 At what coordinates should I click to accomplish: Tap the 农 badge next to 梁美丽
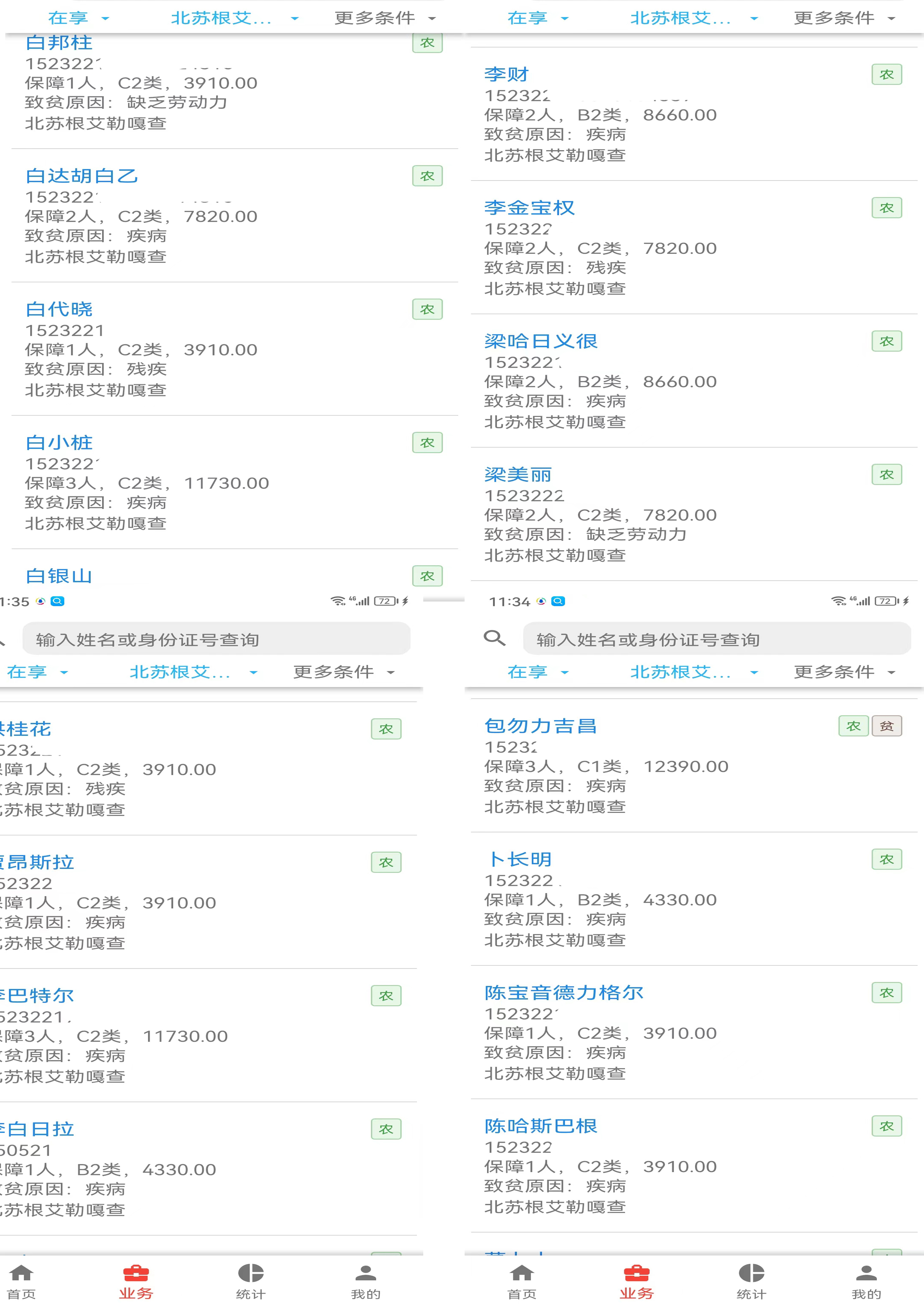886,474
